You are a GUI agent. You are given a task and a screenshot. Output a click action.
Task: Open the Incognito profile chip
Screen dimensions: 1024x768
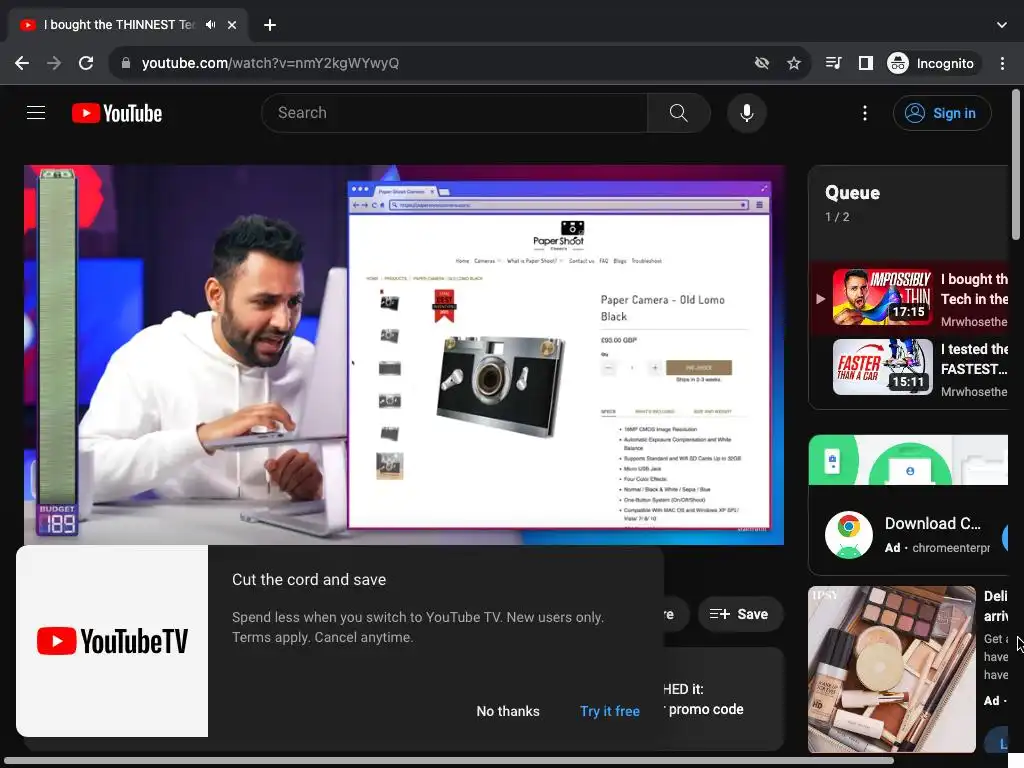click(933, 63)
